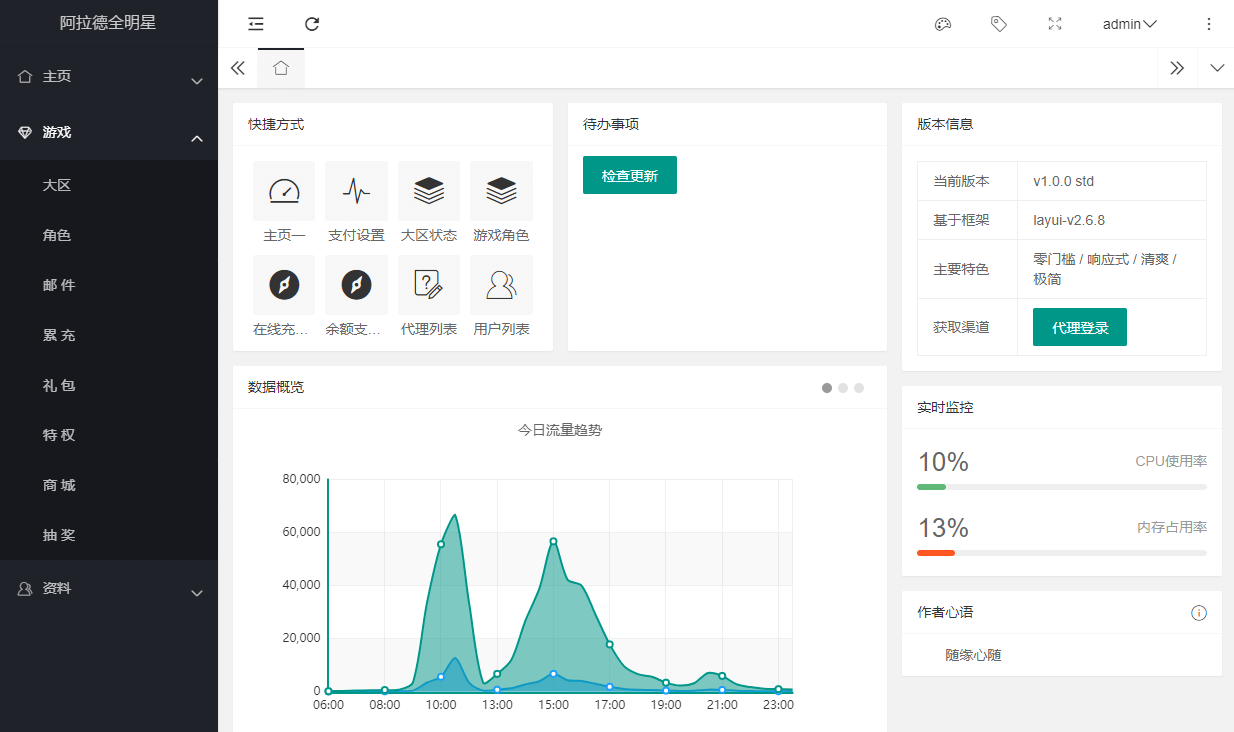Open 大区 in the sidebar
The height and width of the screenshot is (732, 1234).
[x=109, y=185]
